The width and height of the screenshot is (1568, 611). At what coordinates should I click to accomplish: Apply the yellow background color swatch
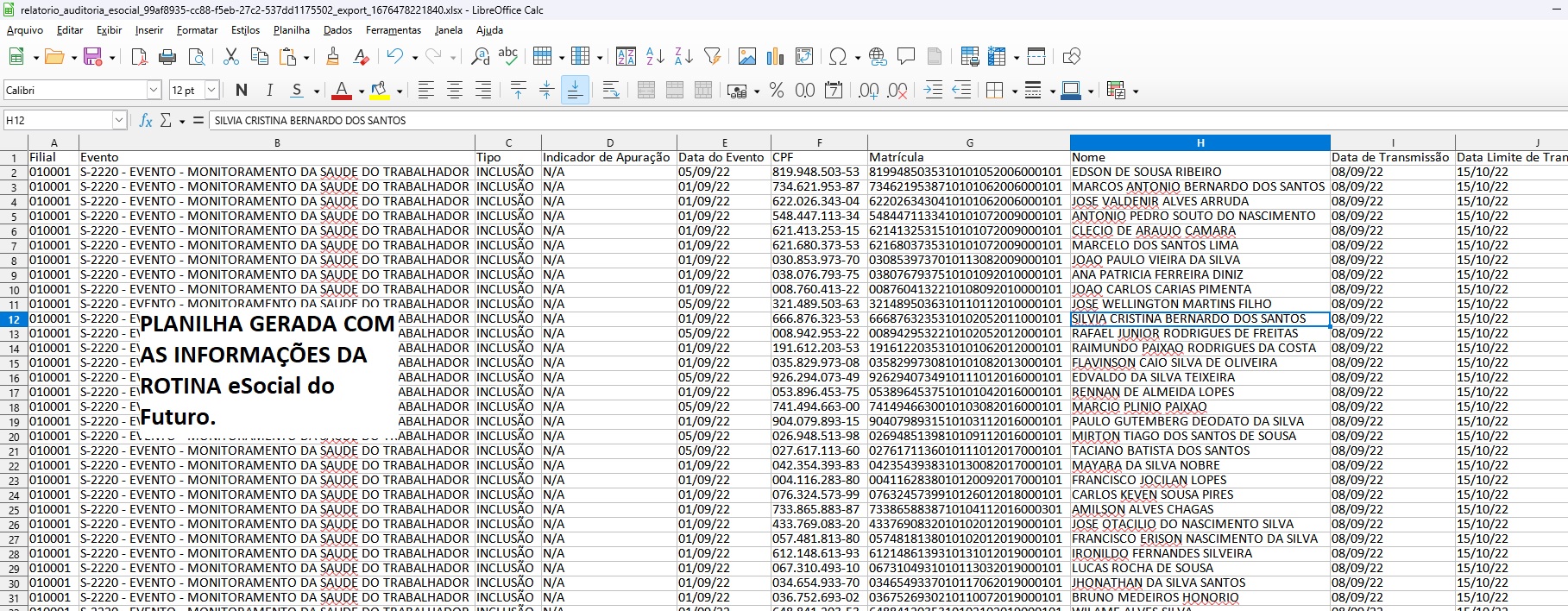pos(378,91)
